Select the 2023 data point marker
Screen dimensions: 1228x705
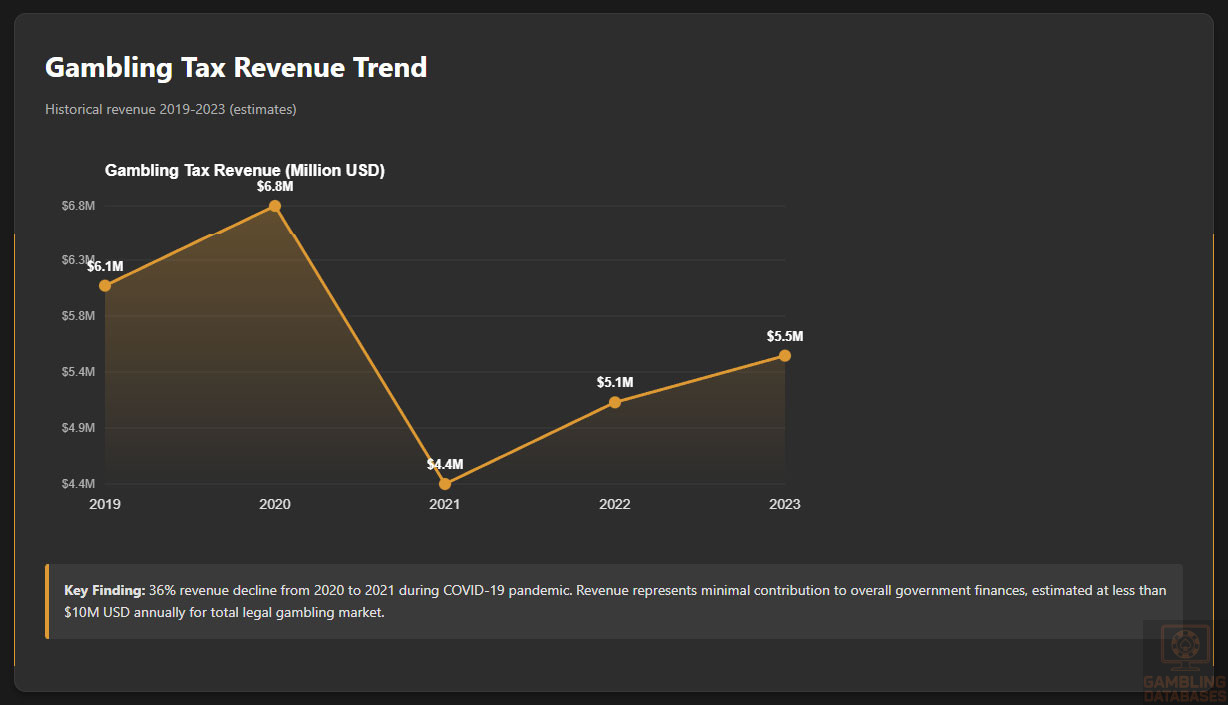785,356
